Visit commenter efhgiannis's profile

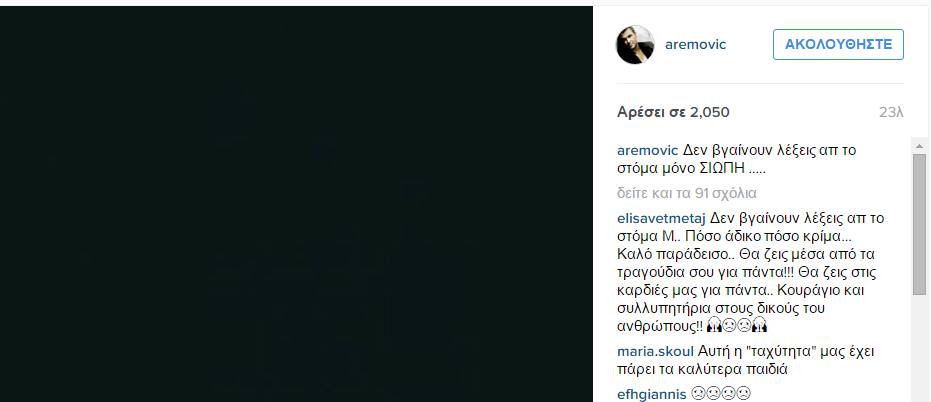pyautogui.click(x=651, y=394)
